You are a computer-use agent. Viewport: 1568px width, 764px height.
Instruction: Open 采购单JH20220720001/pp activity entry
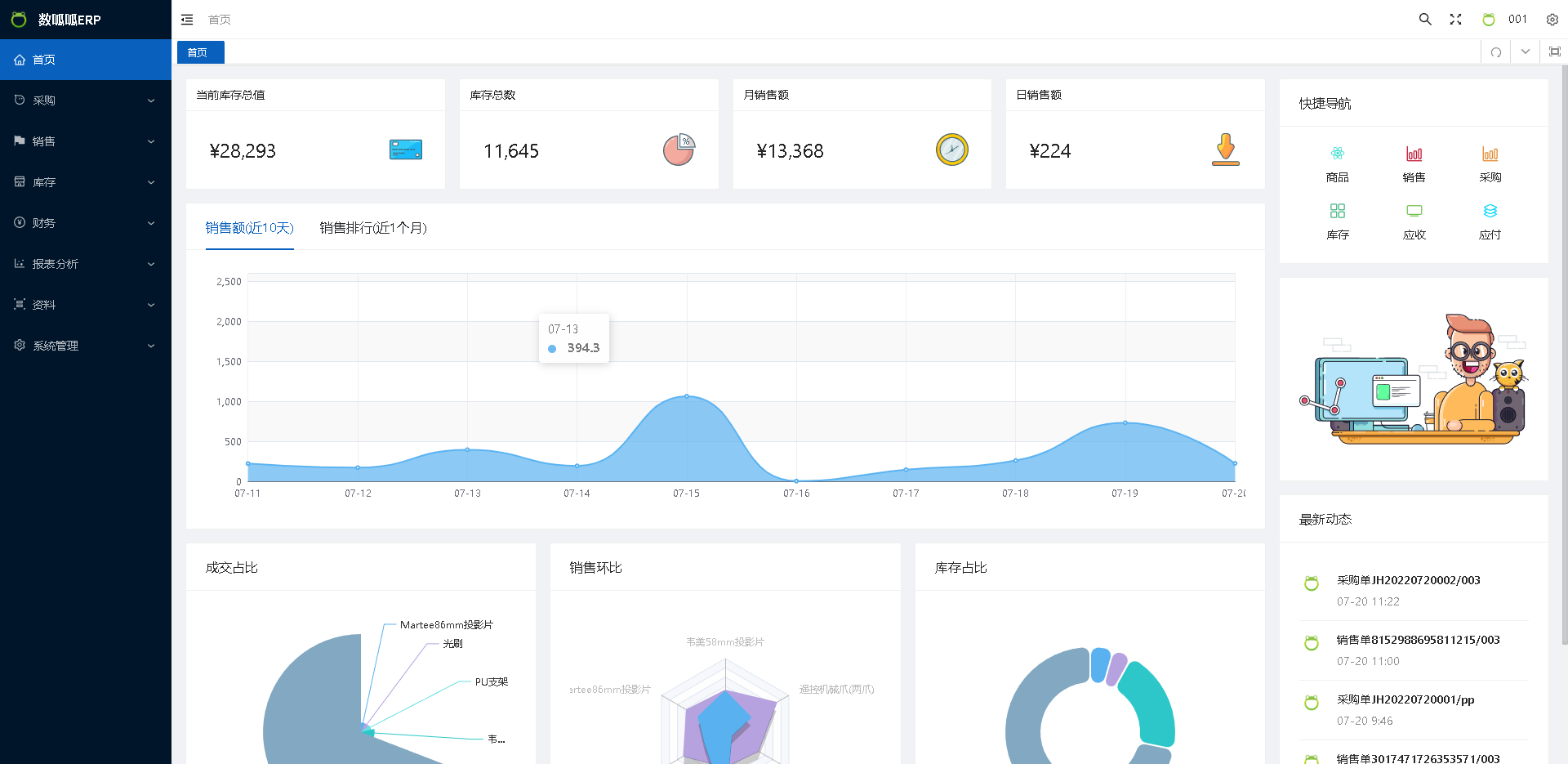coord(1405,699)
